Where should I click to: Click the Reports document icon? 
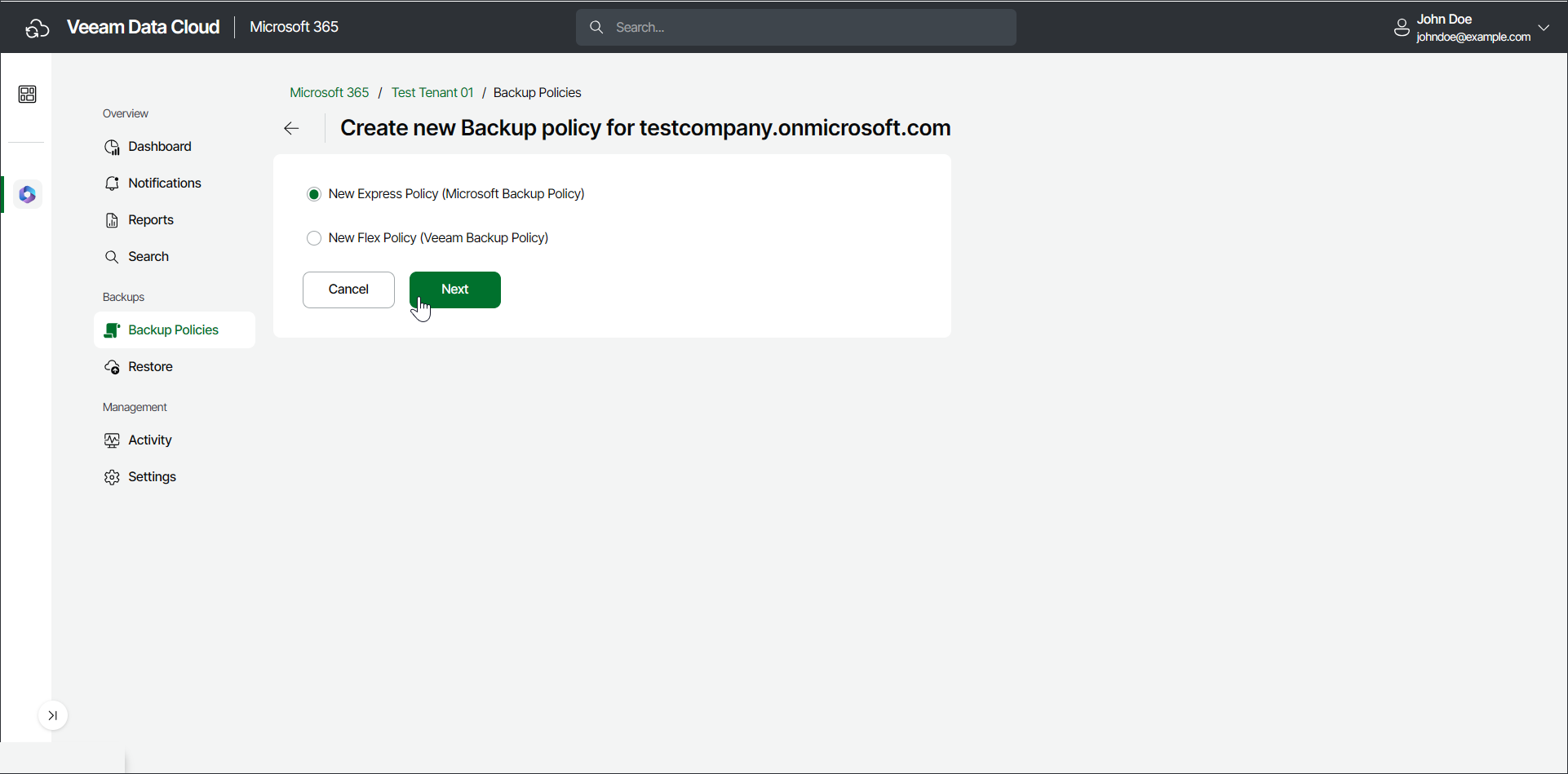[x=112, y=220]
